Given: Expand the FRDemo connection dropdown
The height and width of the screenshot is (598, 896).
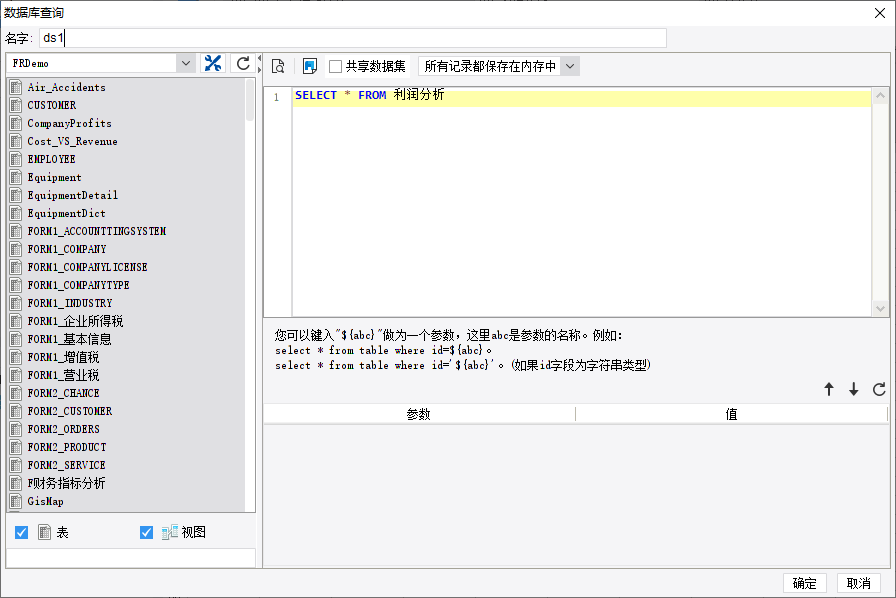Looking at the screenshot, I should [x=186, y=63].
